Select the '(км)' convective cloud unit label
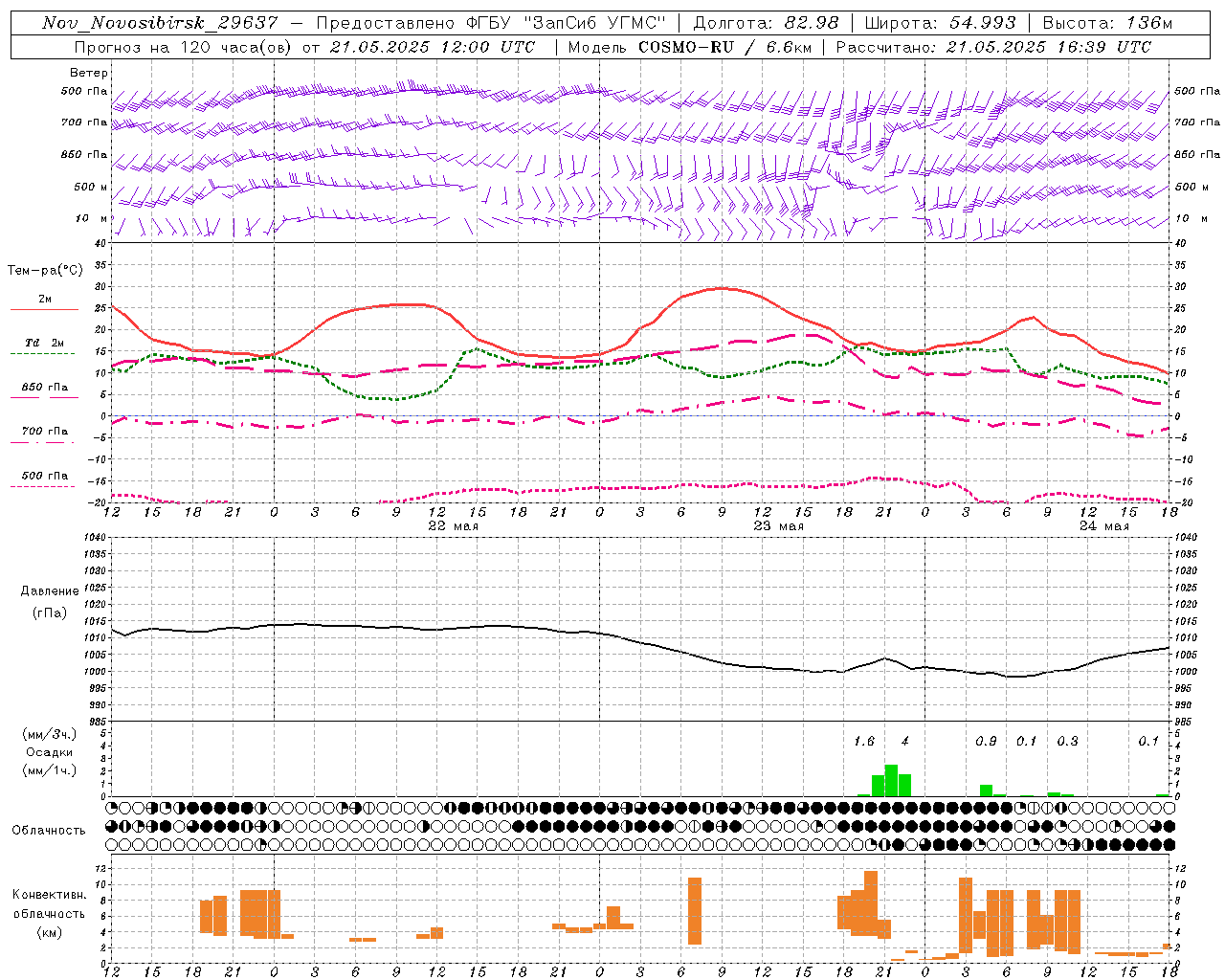Viewport: 1225px width, 980px height. (x=50, y=931)
